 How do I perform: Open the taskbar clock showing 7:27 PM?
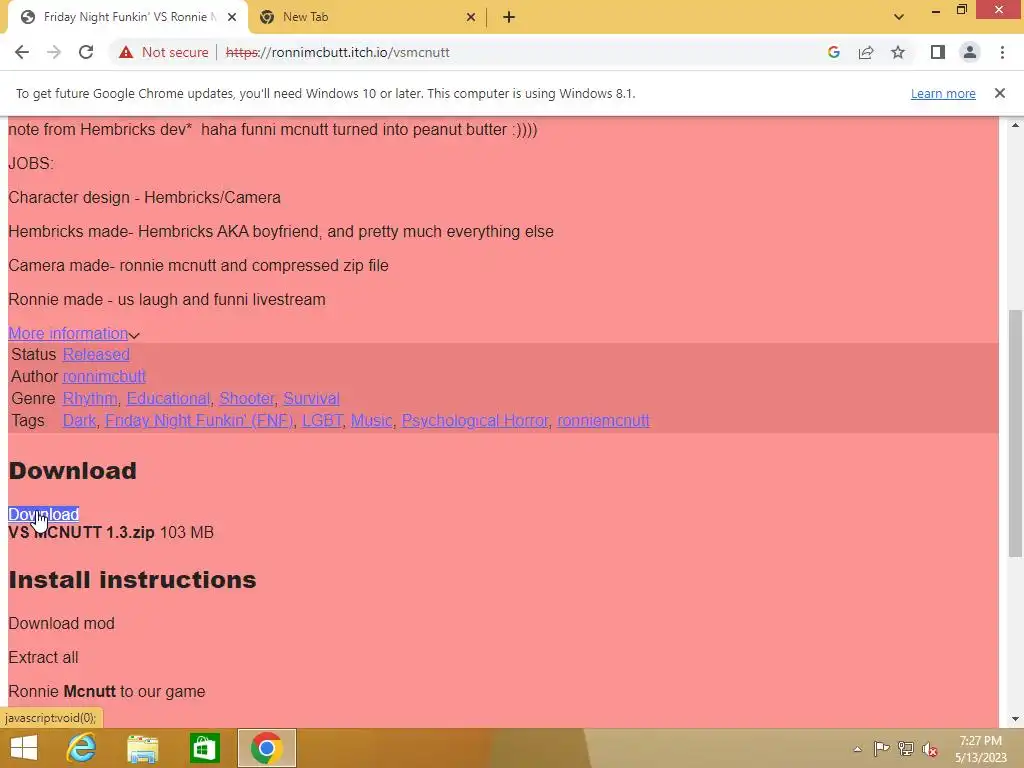coord(980,749)
